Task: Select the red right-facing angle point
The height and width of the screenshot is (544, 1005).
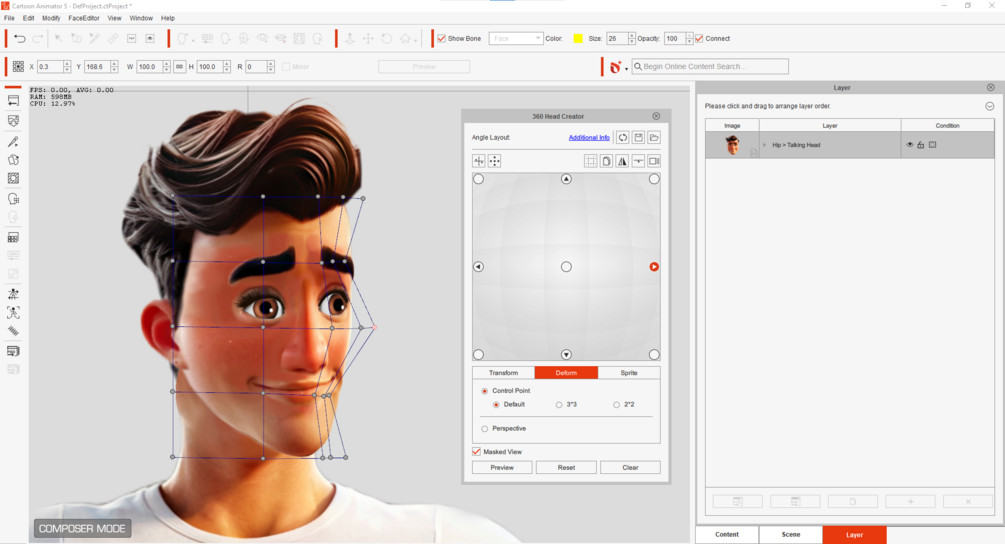Action: tap(654, 267)
